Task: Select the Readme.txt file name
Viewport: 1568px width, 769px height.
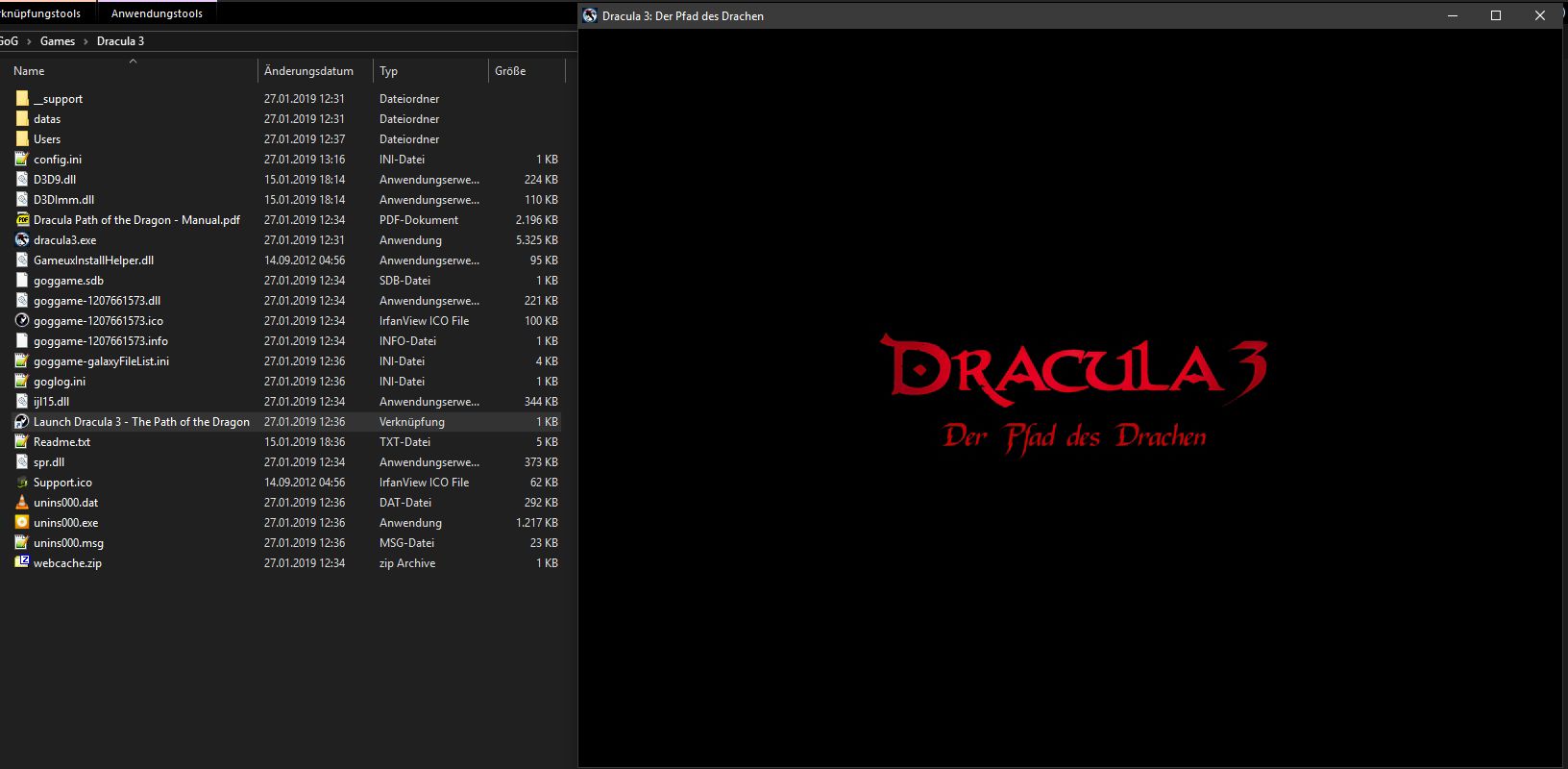Action: [x=61, y=442]
